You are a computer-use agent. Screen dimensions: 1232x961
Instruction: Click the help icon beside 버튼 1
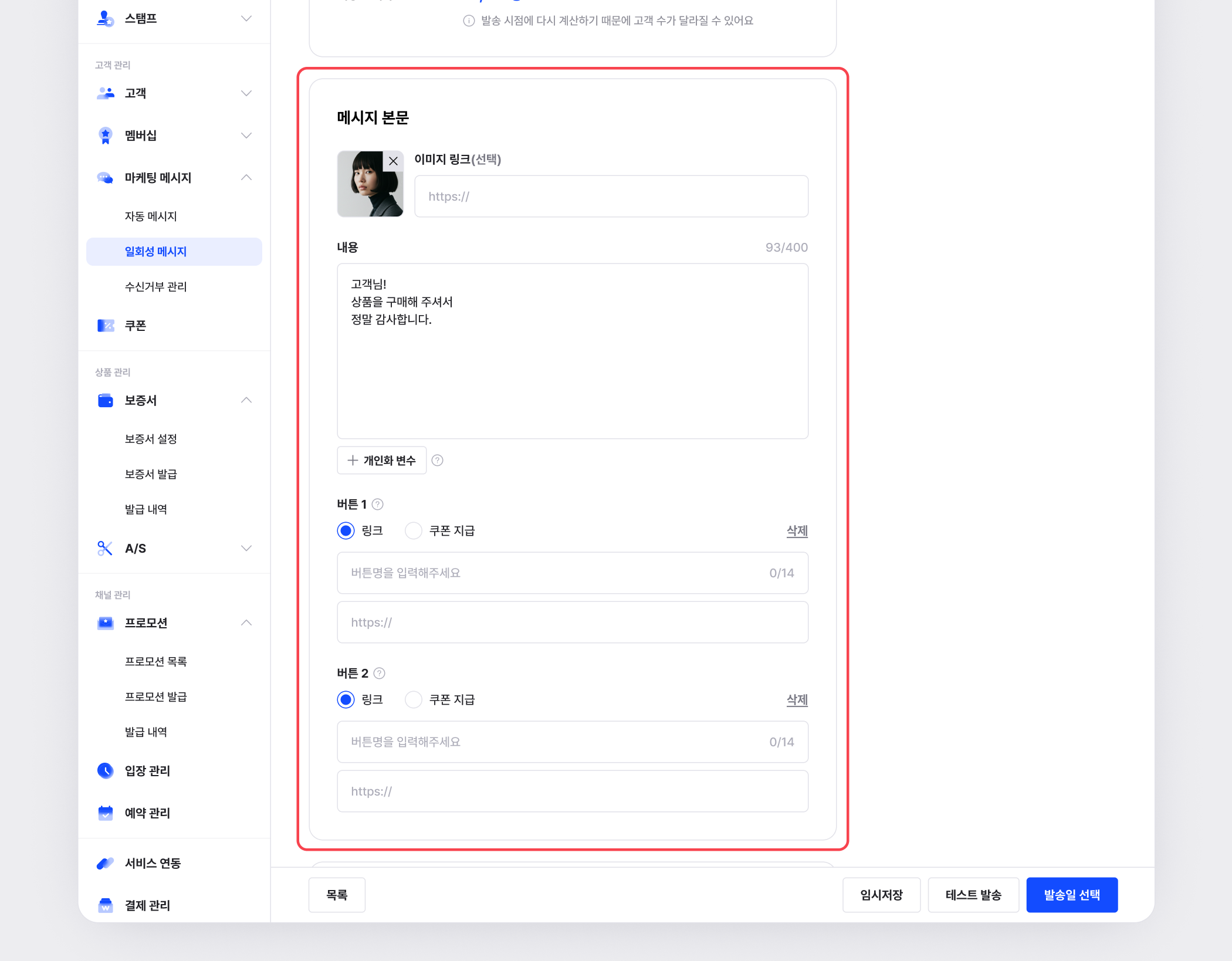[378, 505]
